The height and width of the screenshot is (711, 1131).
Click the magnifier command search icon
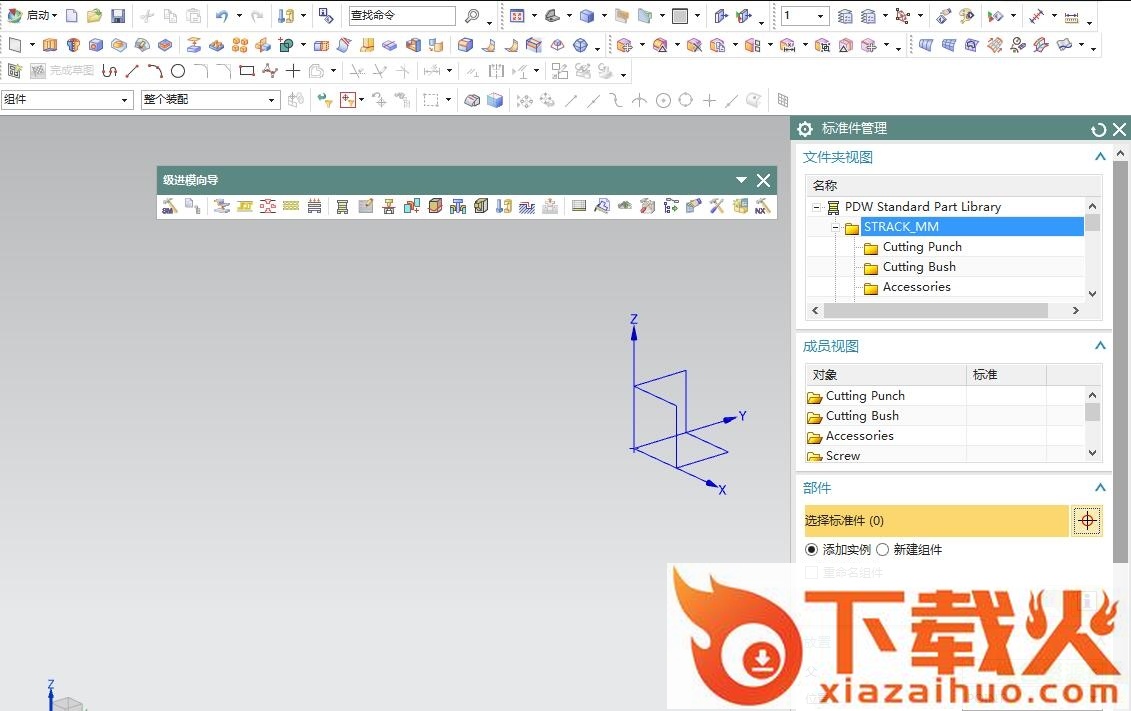(x=472, y=16)
